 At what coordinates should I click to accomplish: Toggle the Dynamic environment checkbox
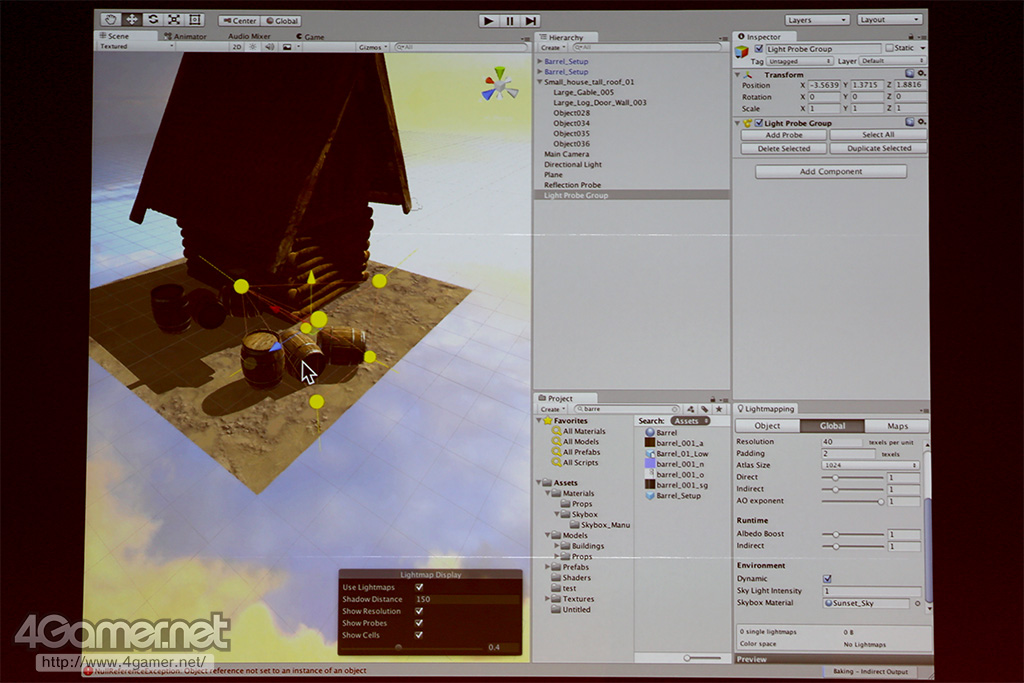coord(827,579)
